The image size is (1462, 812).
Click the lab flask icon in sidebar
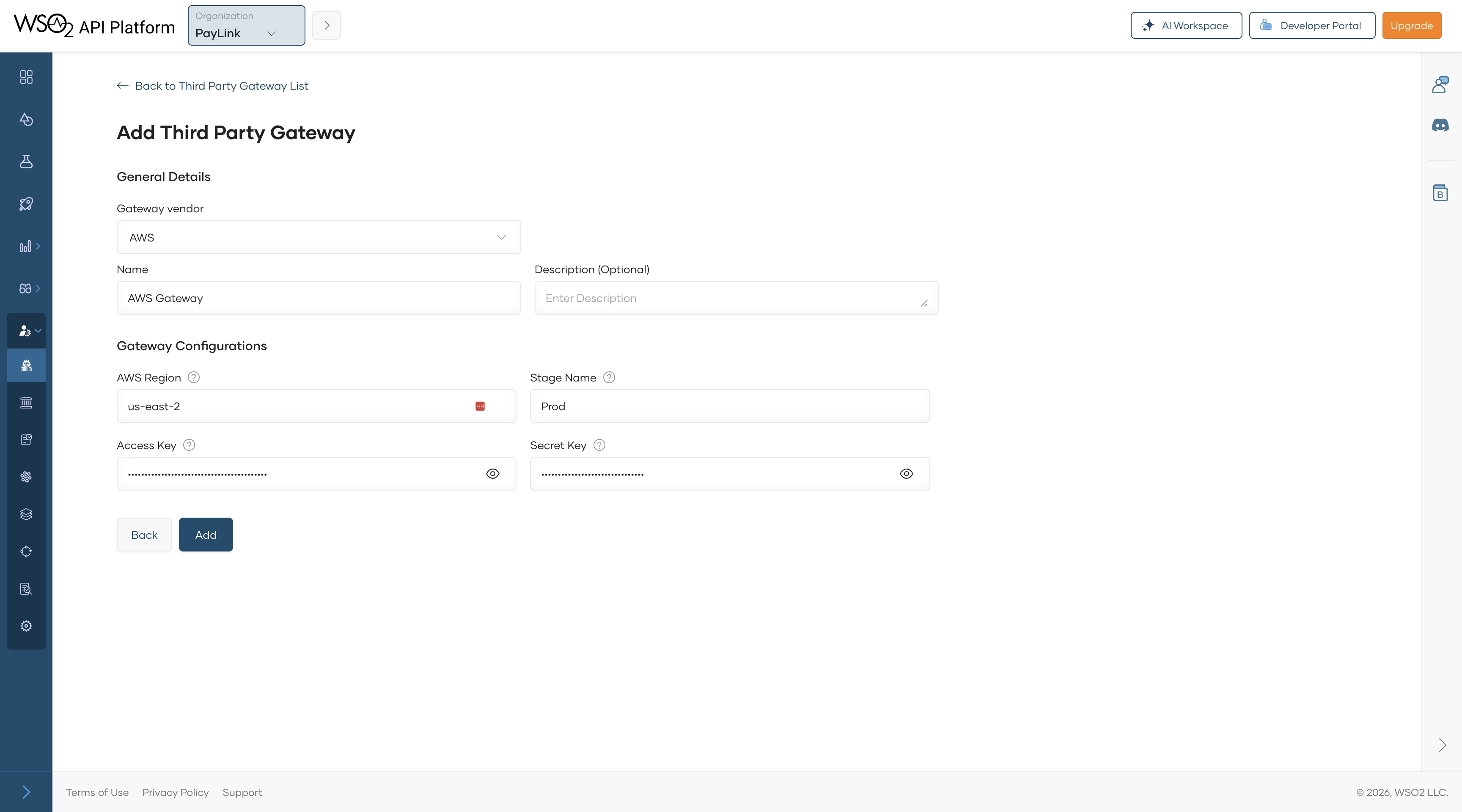25,161
